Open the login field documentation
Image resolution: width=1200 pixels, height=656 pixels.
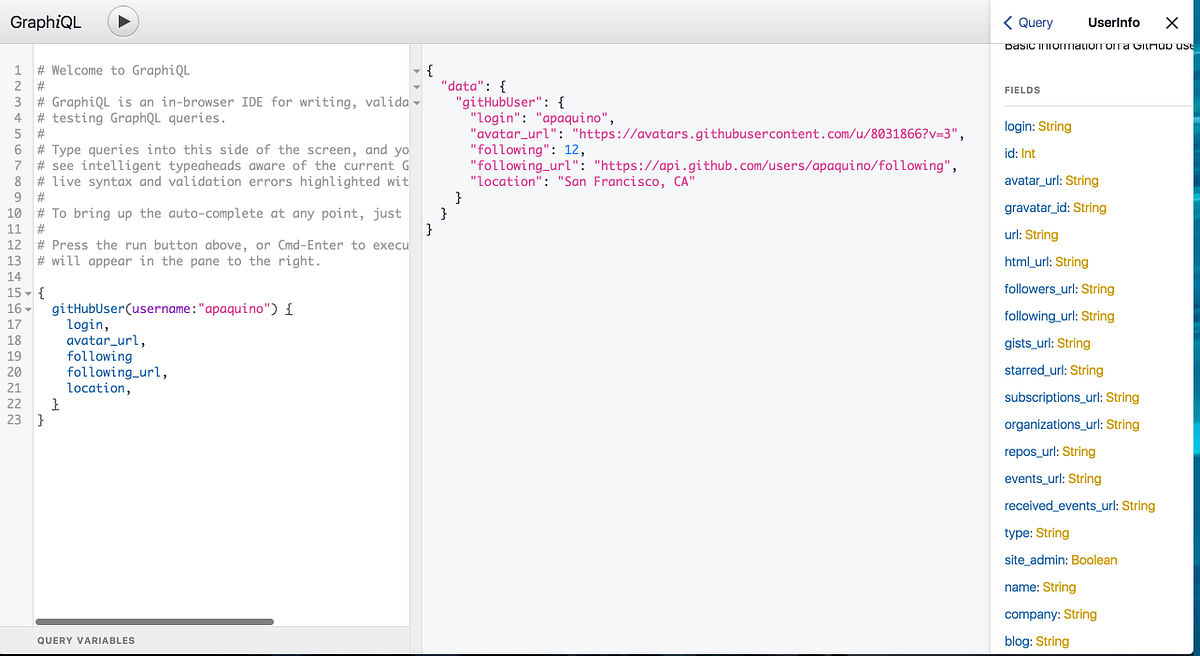click(1018, 126)
